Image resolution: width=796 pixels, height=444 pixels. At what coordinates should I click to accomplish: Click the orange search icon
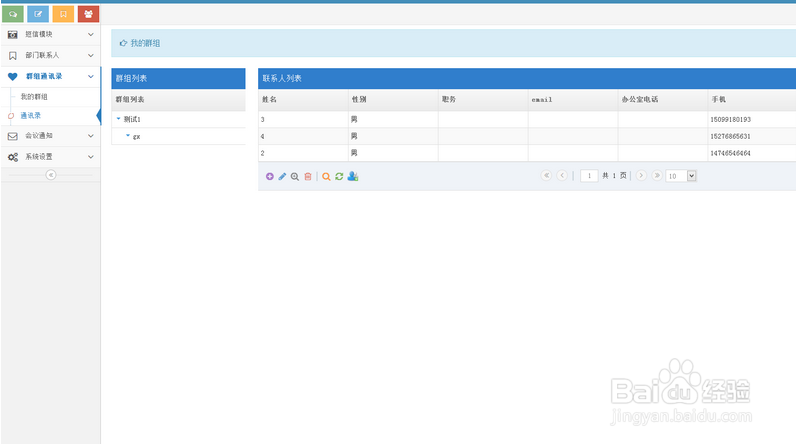point(326,177)
